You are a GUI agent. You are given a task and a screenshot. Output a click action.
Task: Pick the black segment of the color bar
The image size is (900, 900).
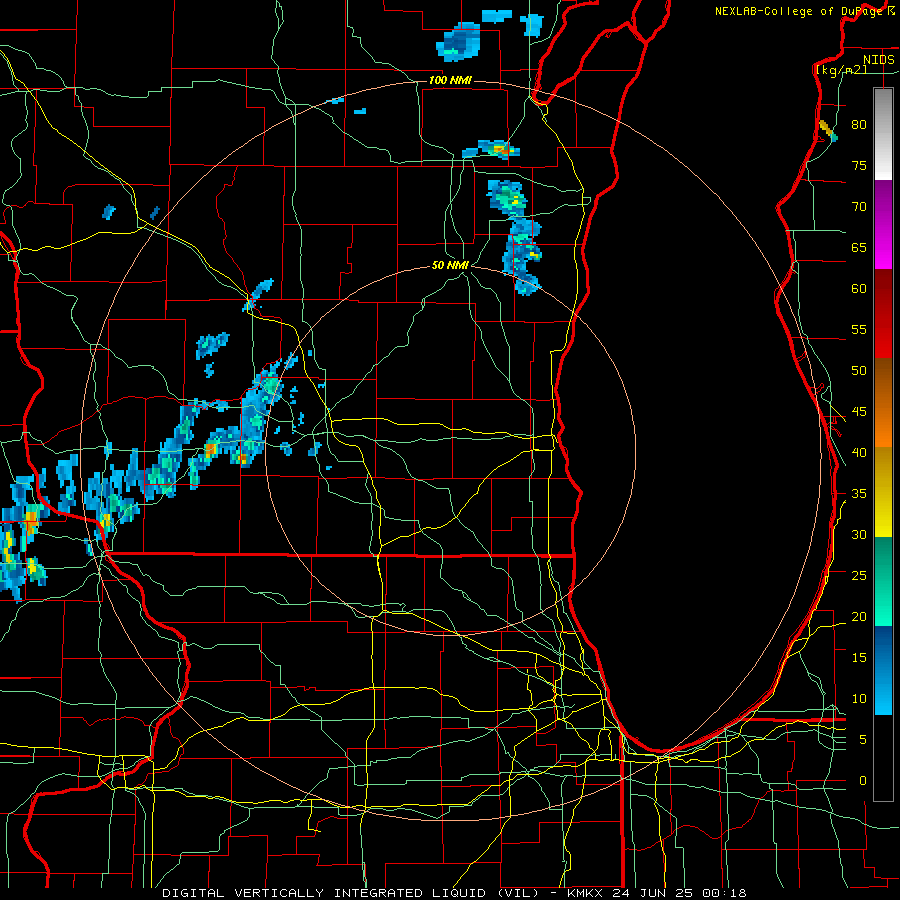[883, 758]
